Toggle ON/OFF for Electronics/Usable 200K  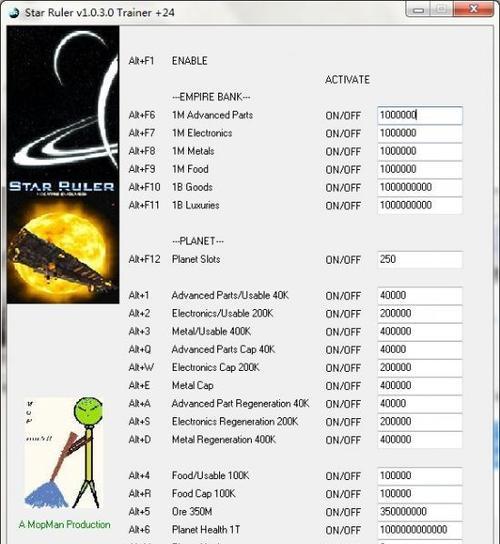(343, 314)
